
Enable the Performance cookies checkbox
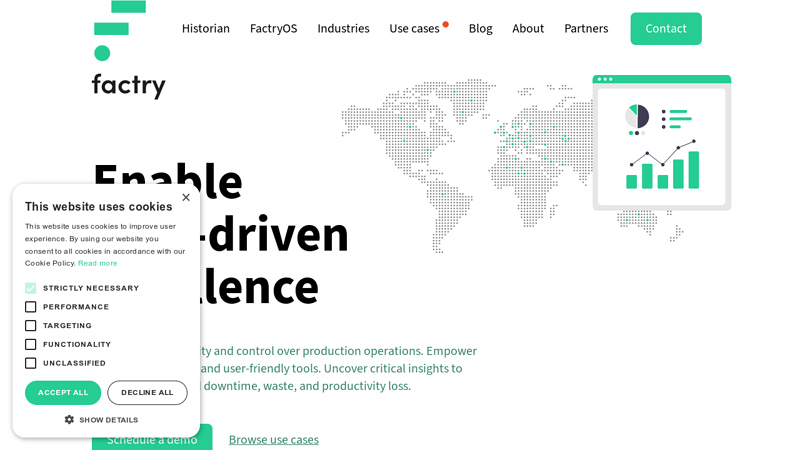click(31, 307)
